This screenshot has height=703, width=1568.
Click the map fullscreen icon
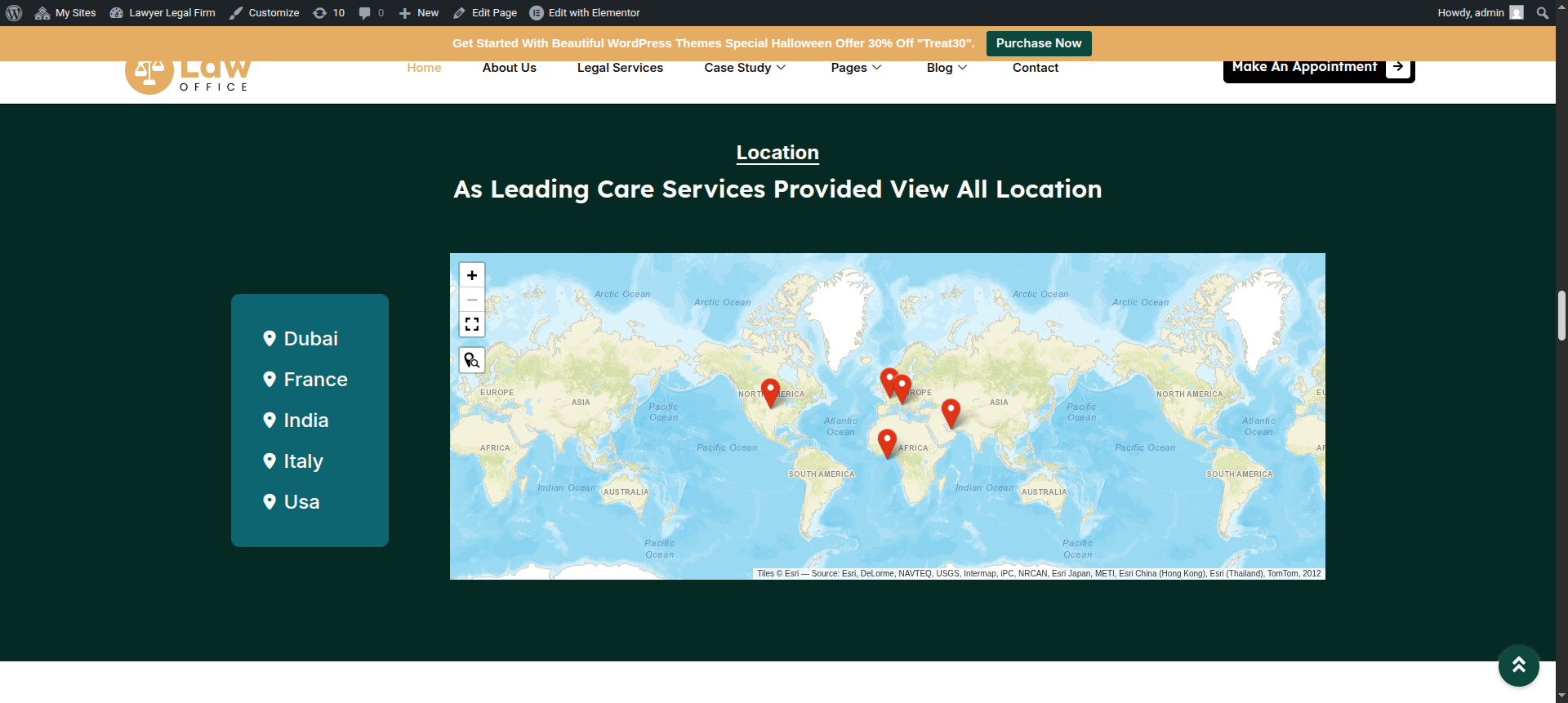(x=472, y=324)
